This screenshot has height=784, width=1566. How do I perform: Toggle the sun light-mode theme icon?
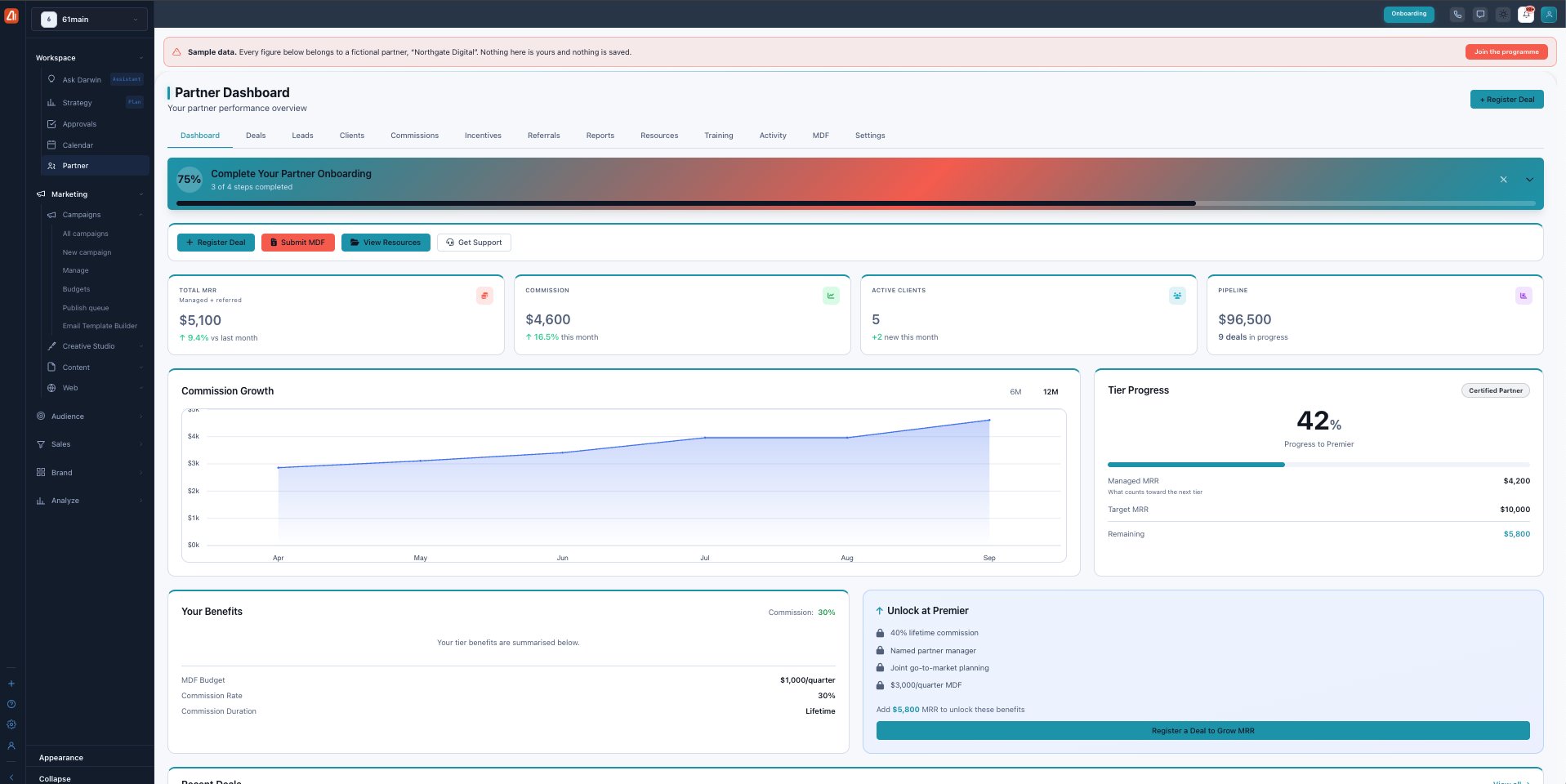1503,14
